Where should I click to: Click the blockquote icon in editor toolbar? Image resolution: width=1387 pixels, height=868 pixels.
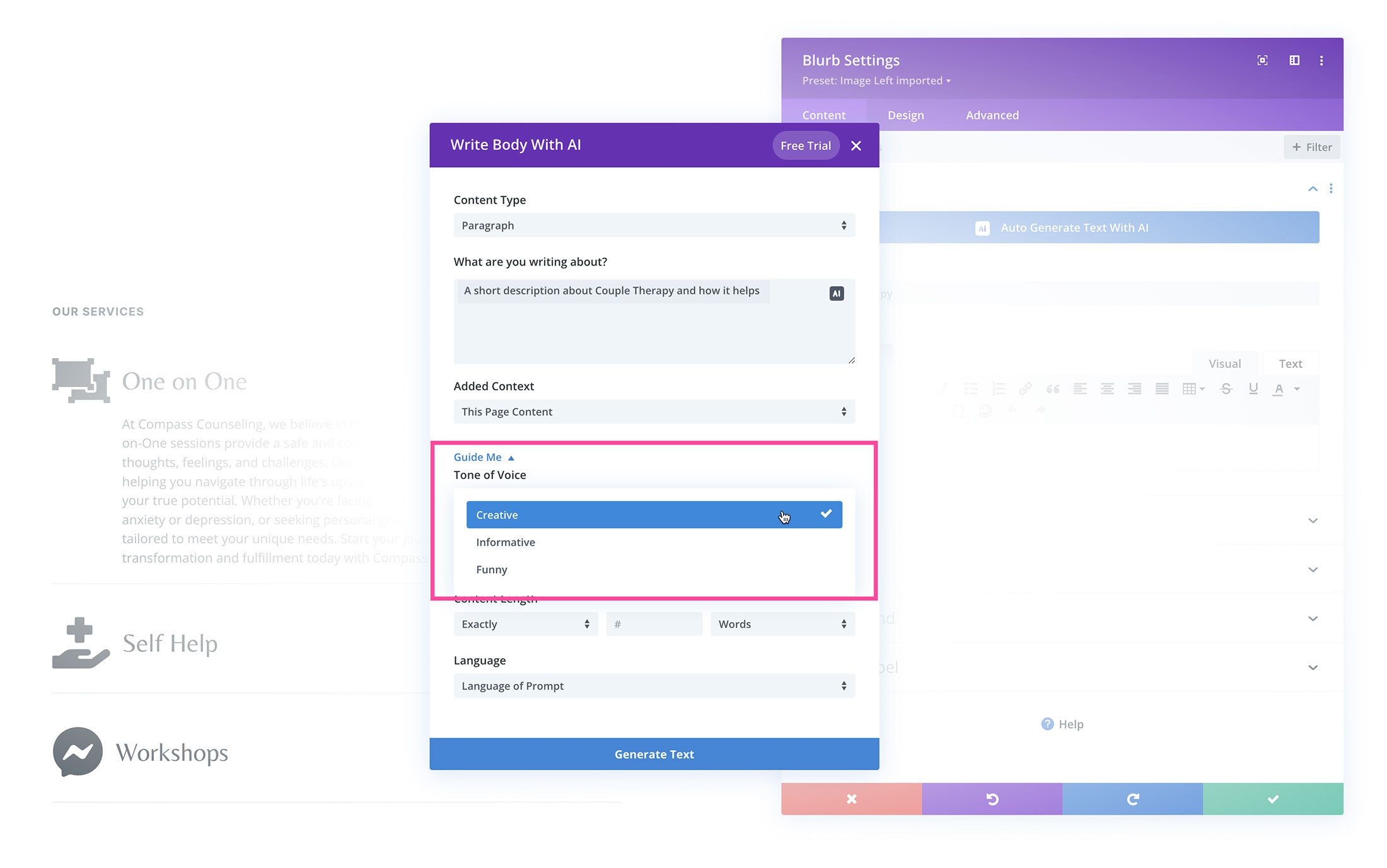(x=1051, y=389)
